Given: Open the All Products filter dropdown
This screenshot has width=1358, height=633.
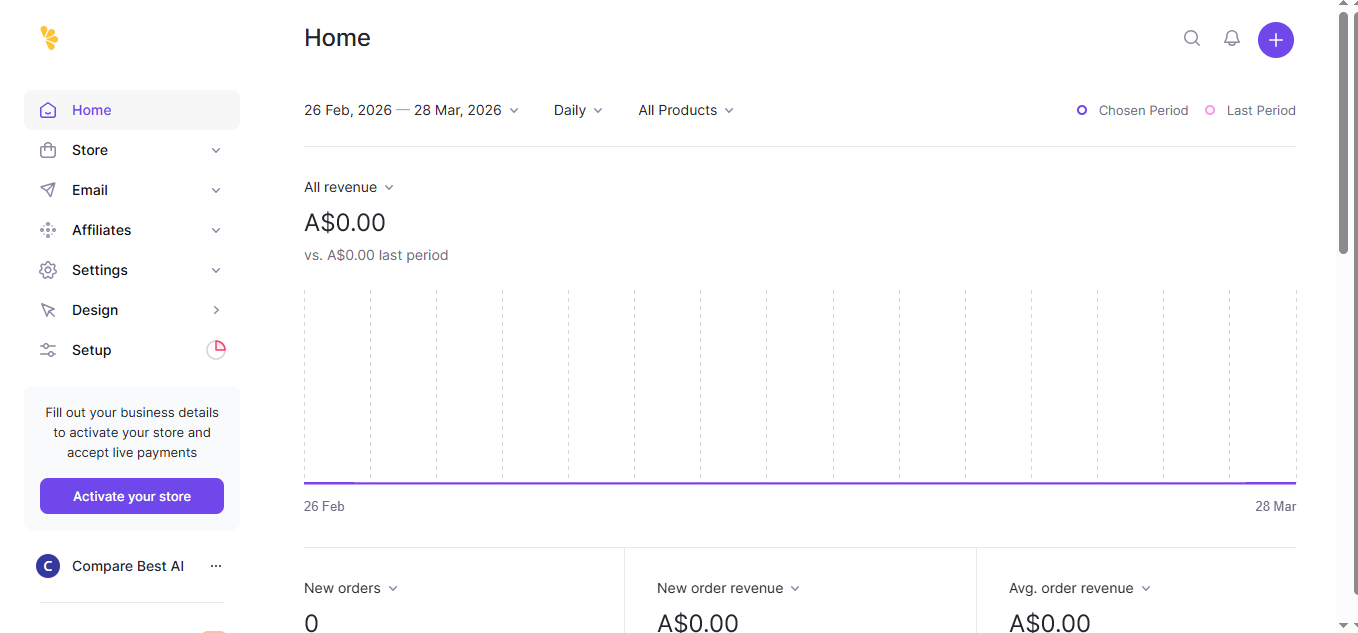Looking at the screenshot, I should 686,110.
